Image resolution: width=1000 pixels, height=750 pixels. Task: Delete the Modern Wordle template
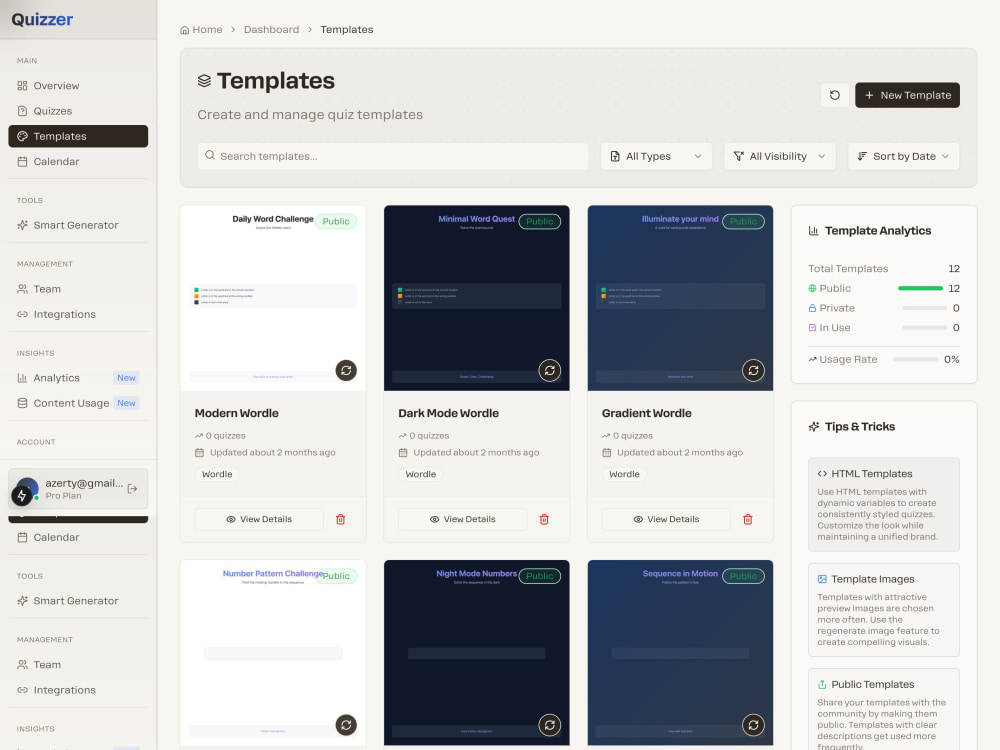click(x=341, y=519)
